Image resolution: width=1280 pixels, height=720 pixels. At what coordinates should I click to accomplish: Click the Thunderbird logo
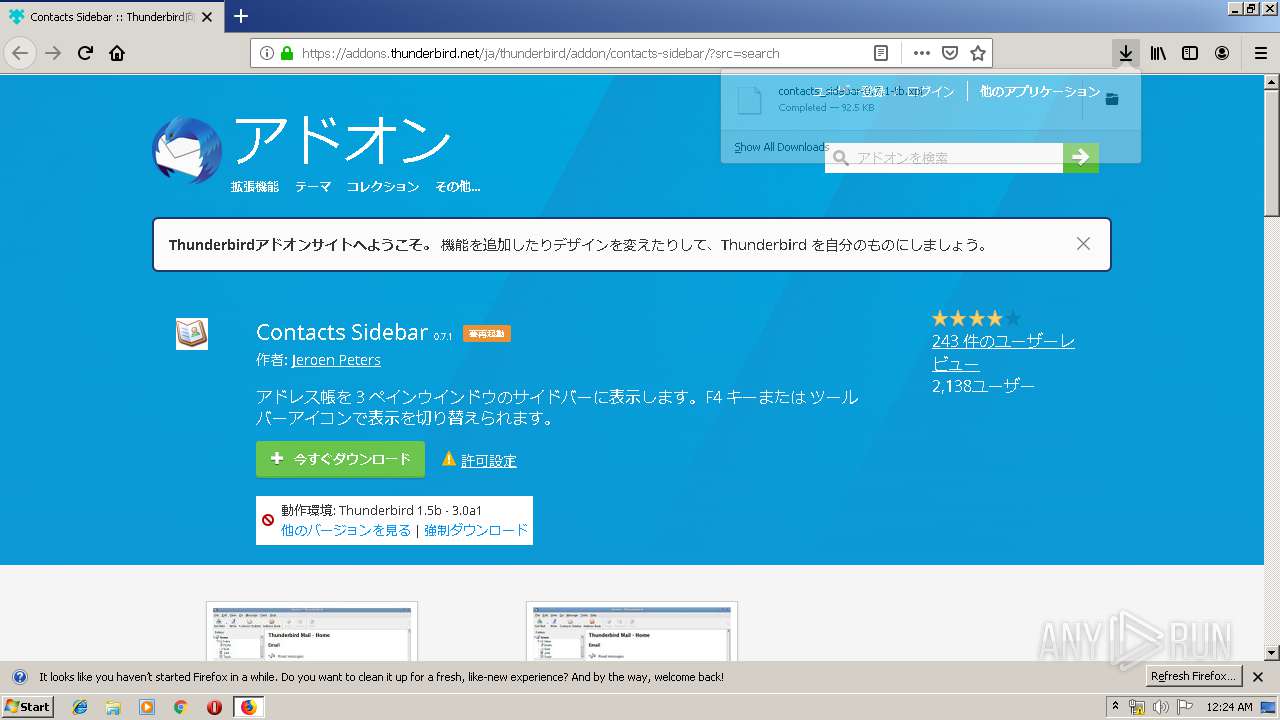pos(187,150)
